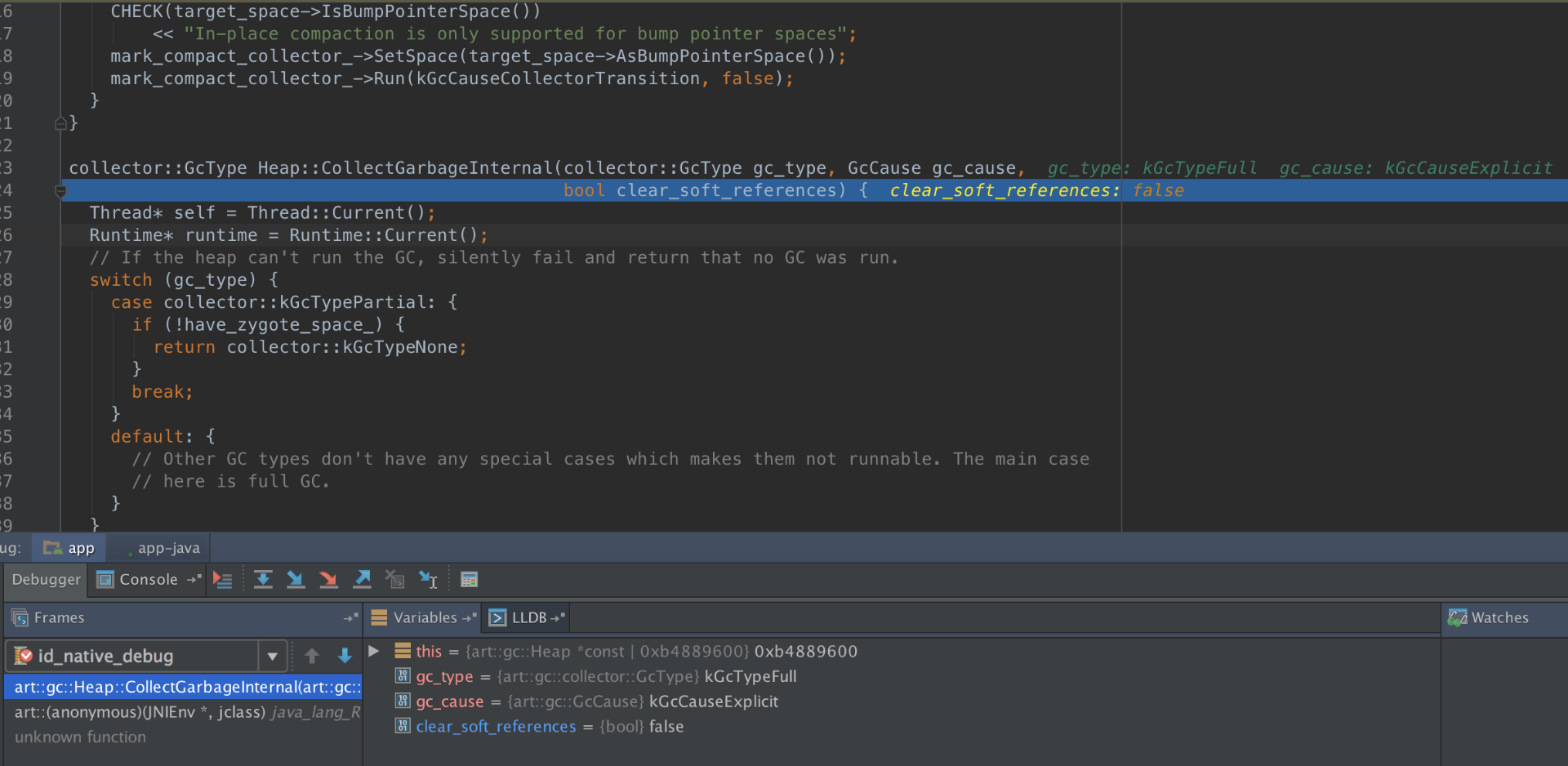Click the Step Into icon
1568x766 pixels.
[296, 579]
